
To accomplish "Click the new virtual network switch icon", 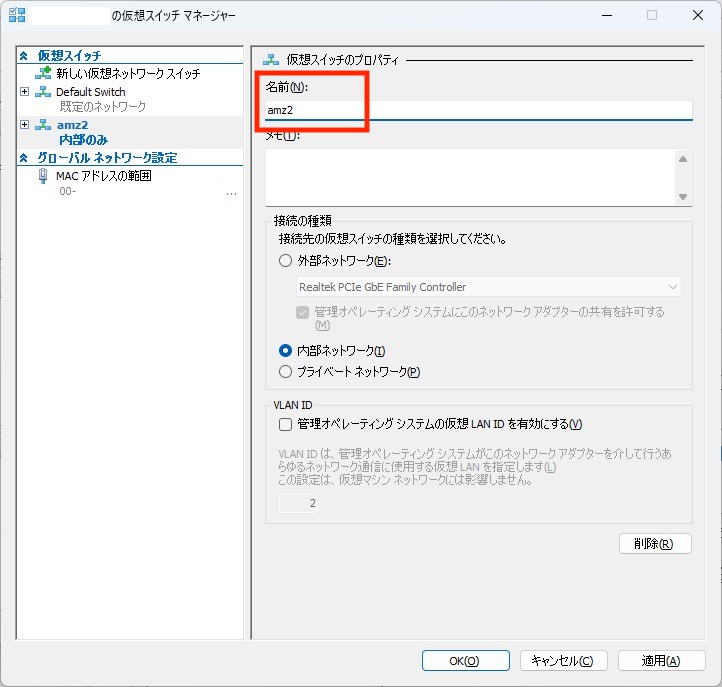I will 43,74.
